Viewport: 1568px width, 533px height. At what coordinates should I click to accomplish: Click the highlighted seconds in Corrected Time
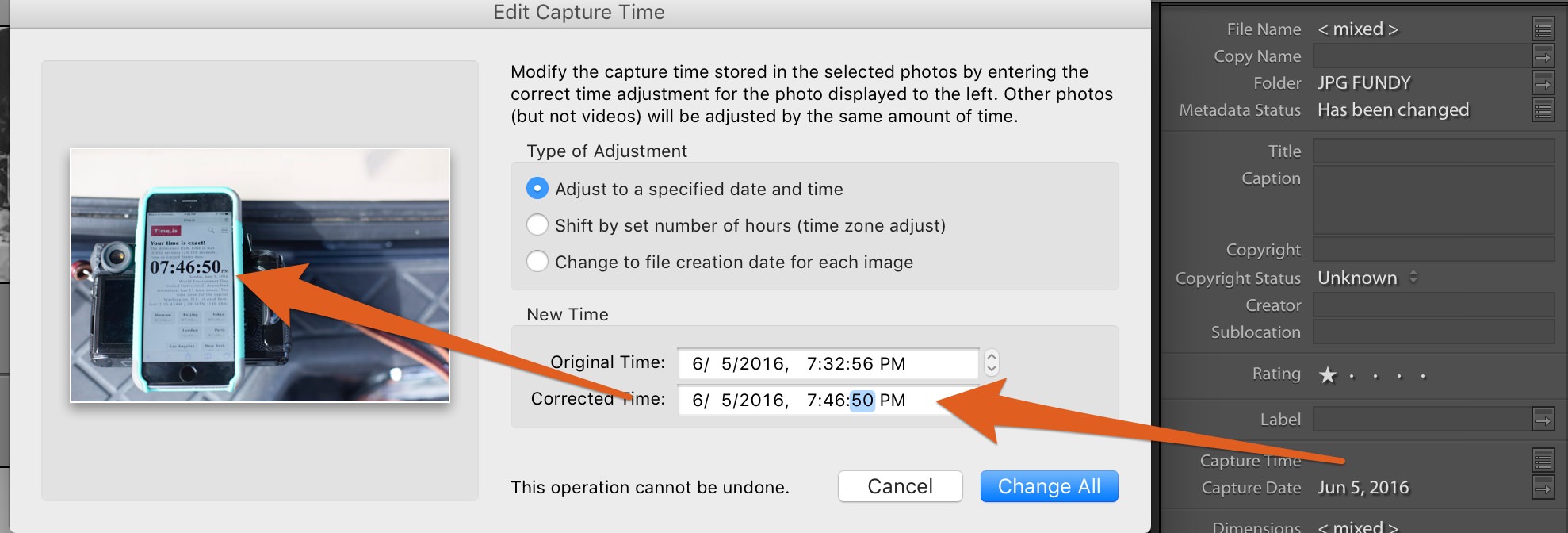[862, 400]
